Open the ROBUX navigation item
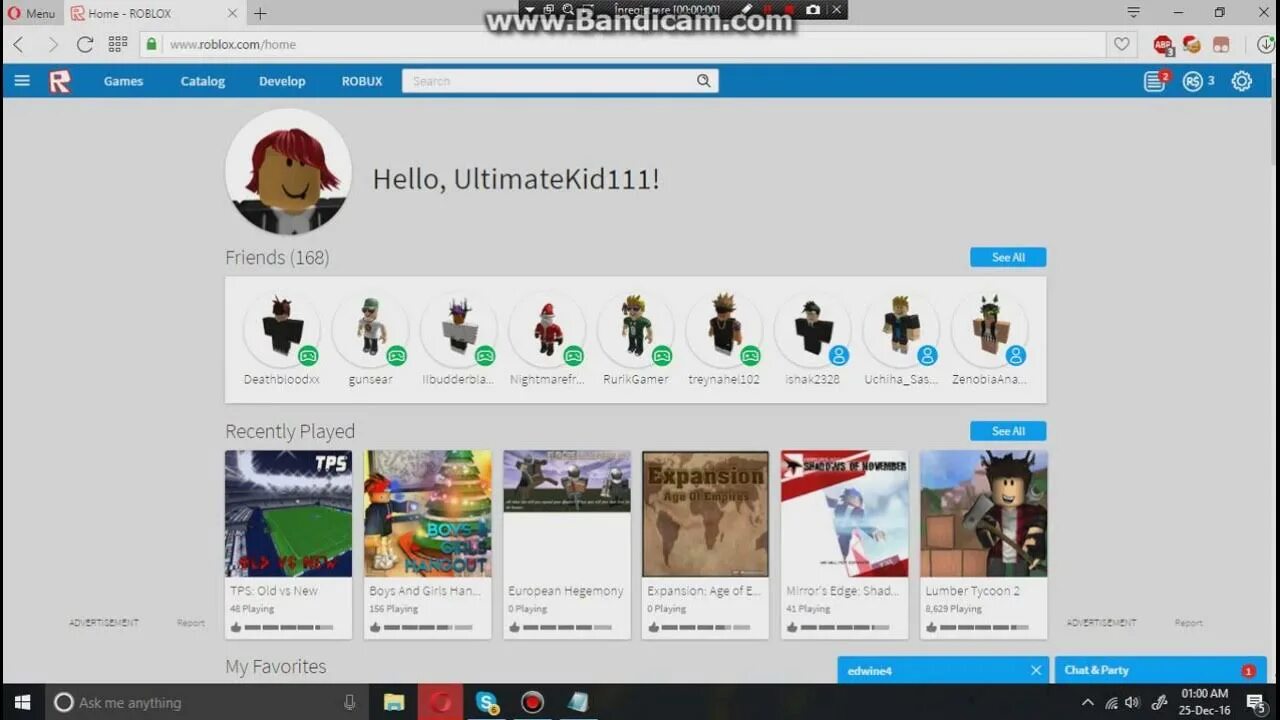Image resolution: width=1280 pixels, height=720 pixels. point(362,81)
